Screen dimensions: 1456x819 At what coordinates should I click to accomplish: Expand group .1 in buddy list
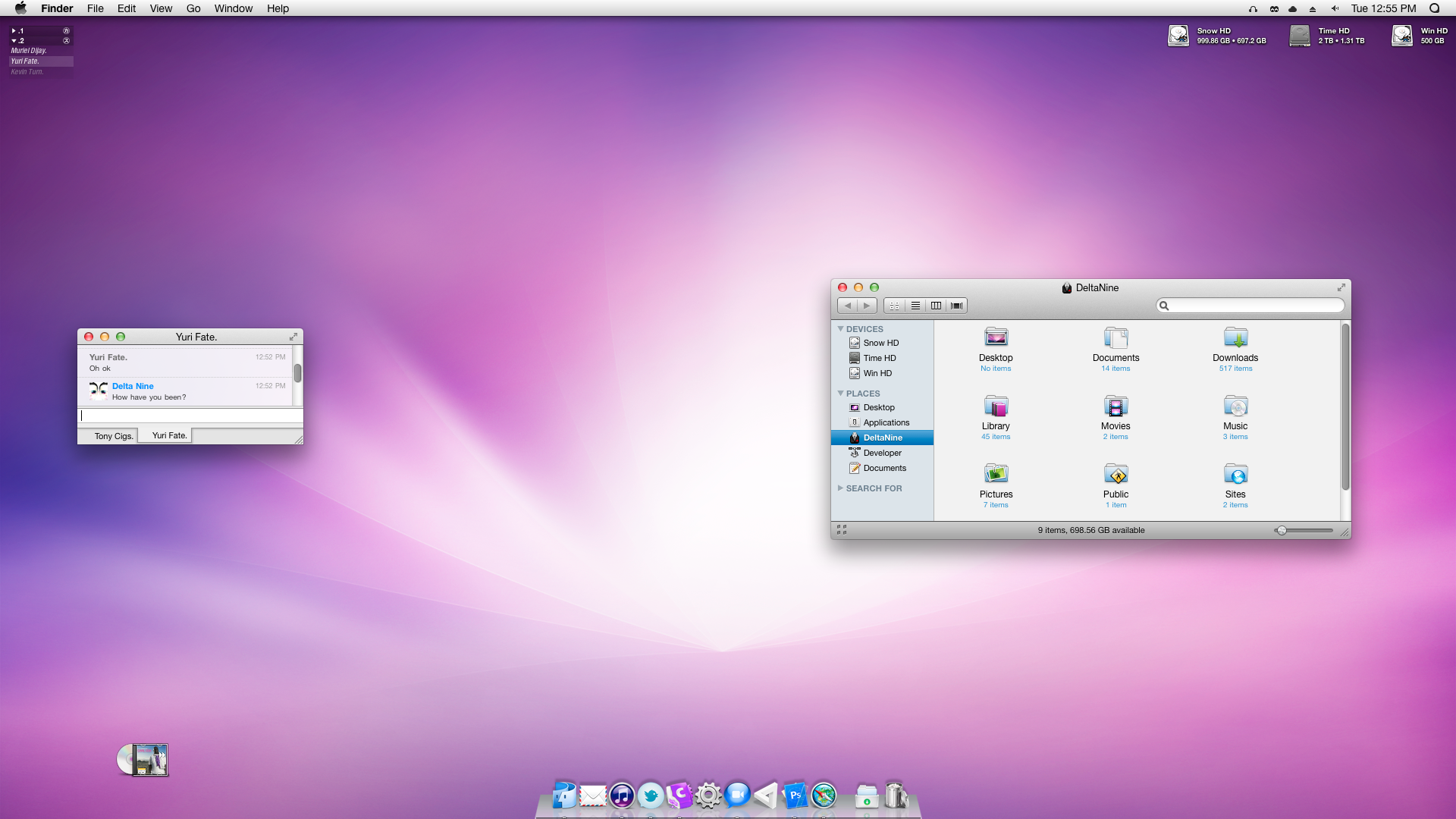[14, 31]
